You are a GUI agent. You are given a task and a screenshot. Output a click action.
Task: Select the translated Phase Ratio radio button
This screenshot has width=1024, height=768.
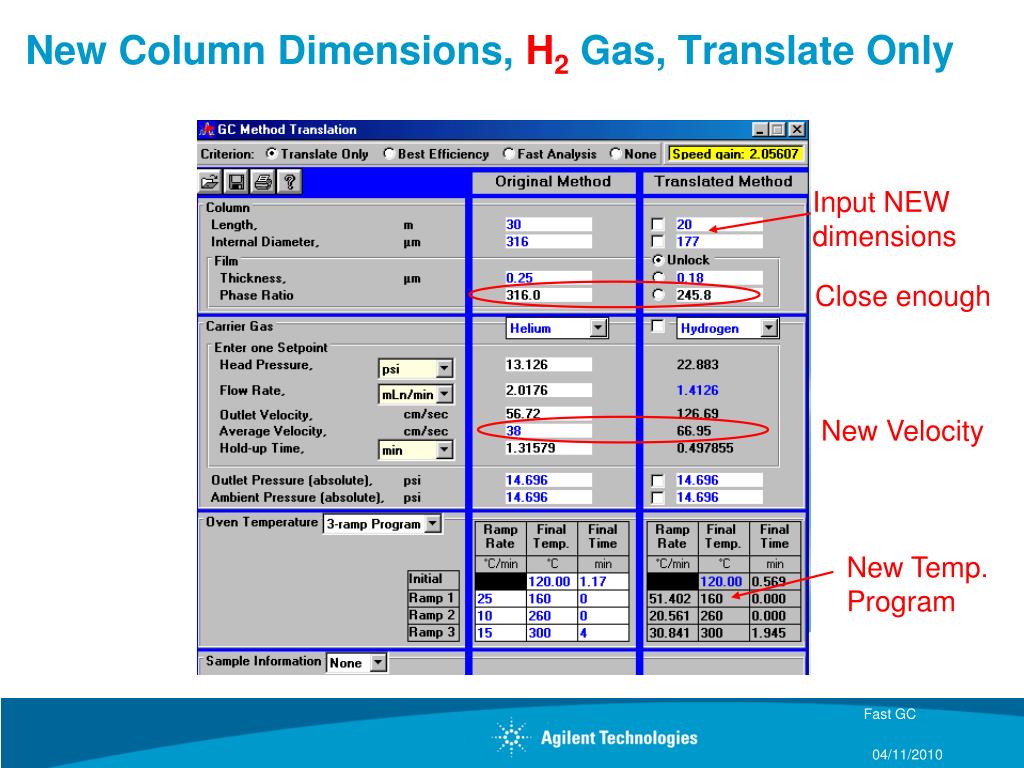[x=658, y=295]
